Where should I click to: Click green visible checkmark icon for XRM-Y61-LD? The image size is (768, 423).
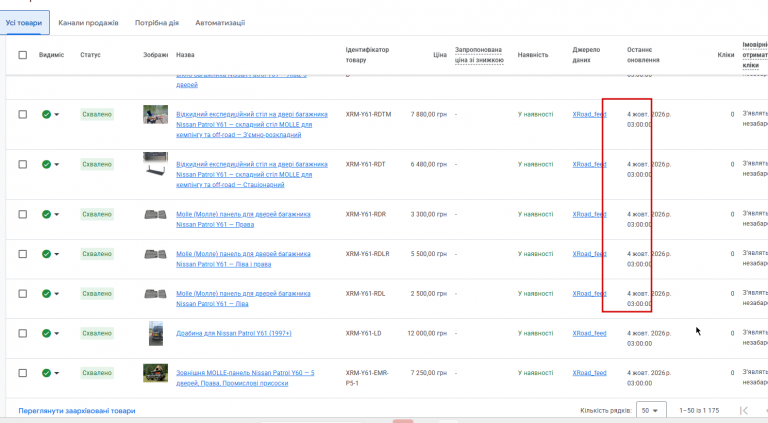pos(46,333)
